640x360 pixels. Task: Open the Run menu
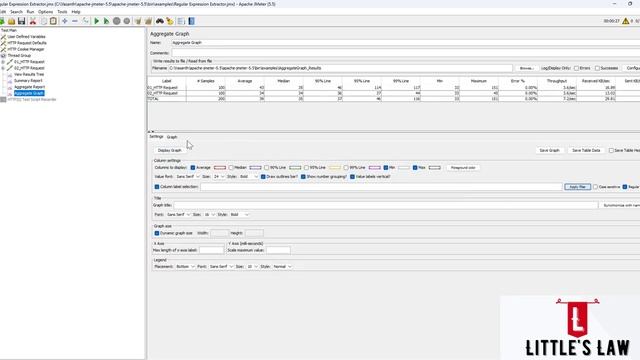[30, 12]
